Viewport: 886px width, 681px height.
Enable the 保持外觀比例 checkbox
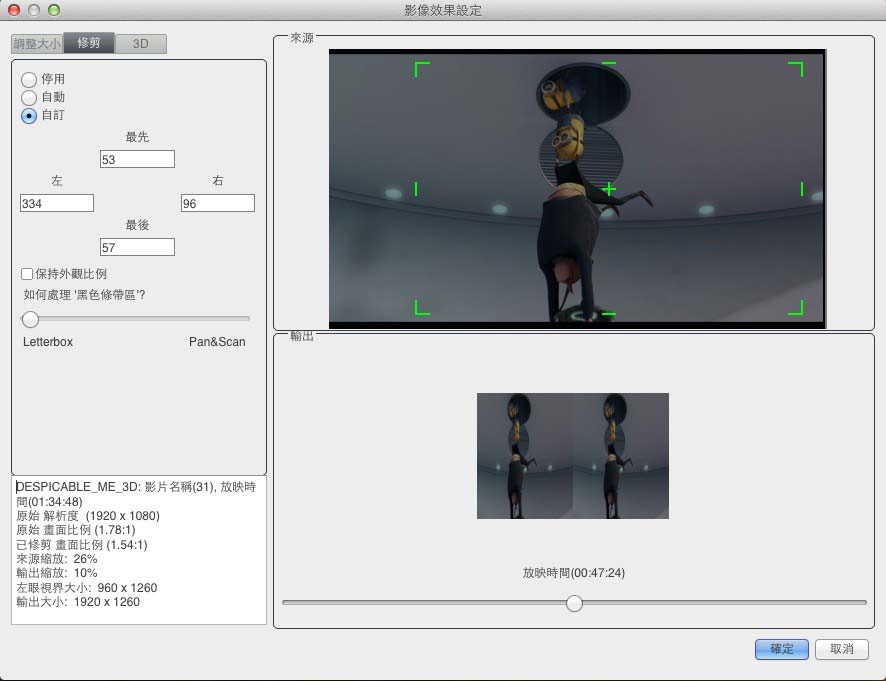point(27,274)
